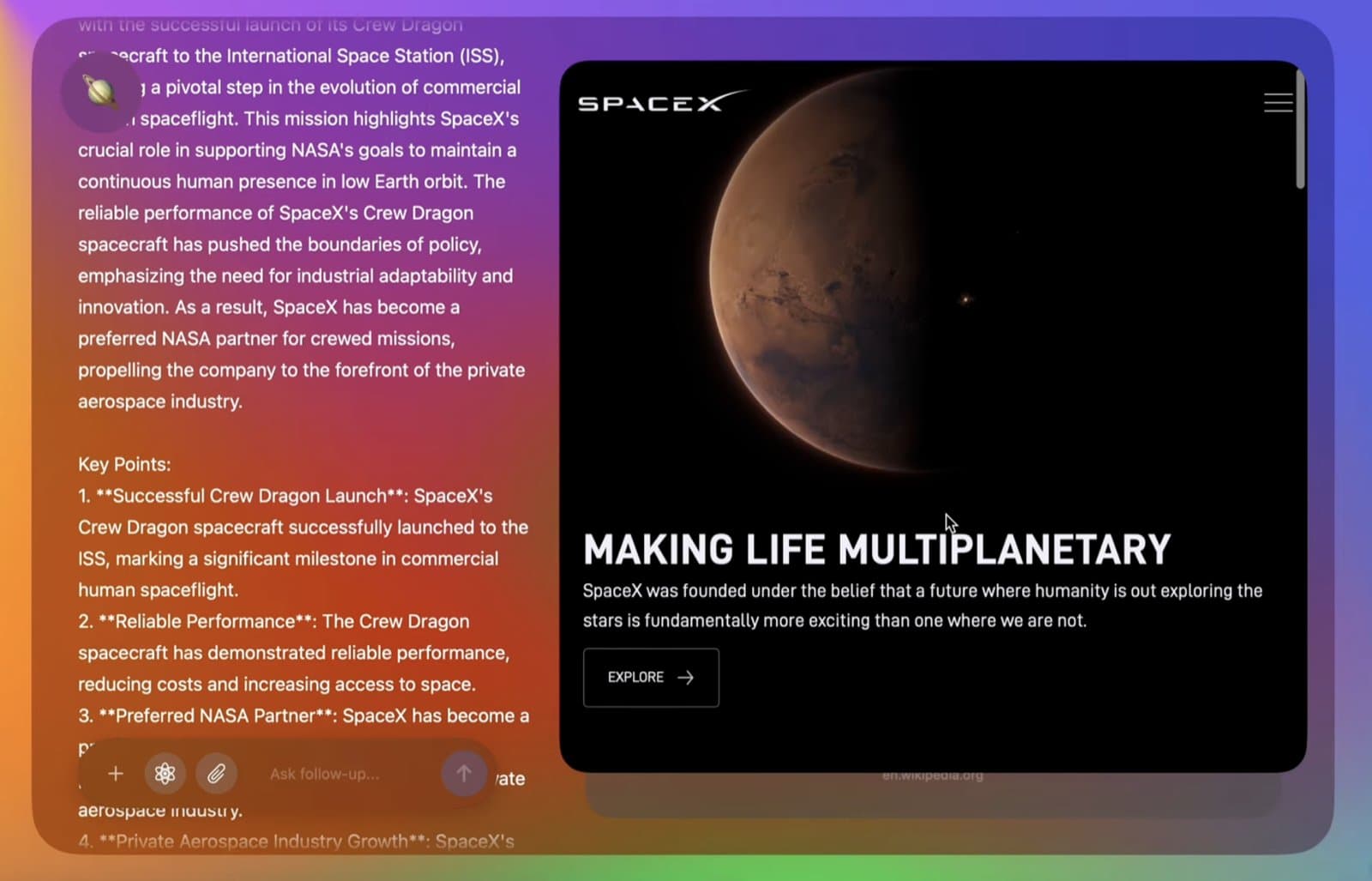Click the MAKING LIFE MULTIPLANETARY headline
Viewport: 1372px width, 881px height.
(876, 550)
